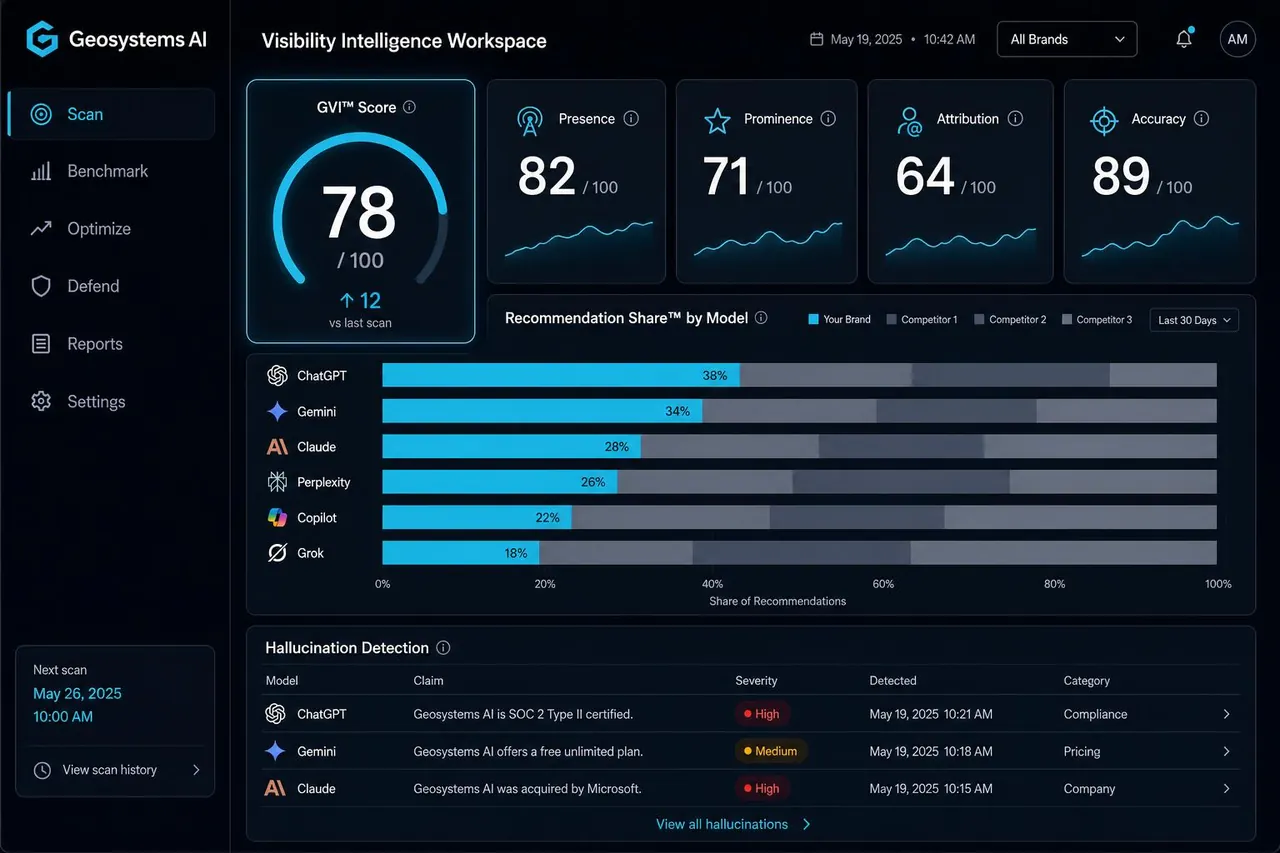Click the Detected column header

point(893,680)
